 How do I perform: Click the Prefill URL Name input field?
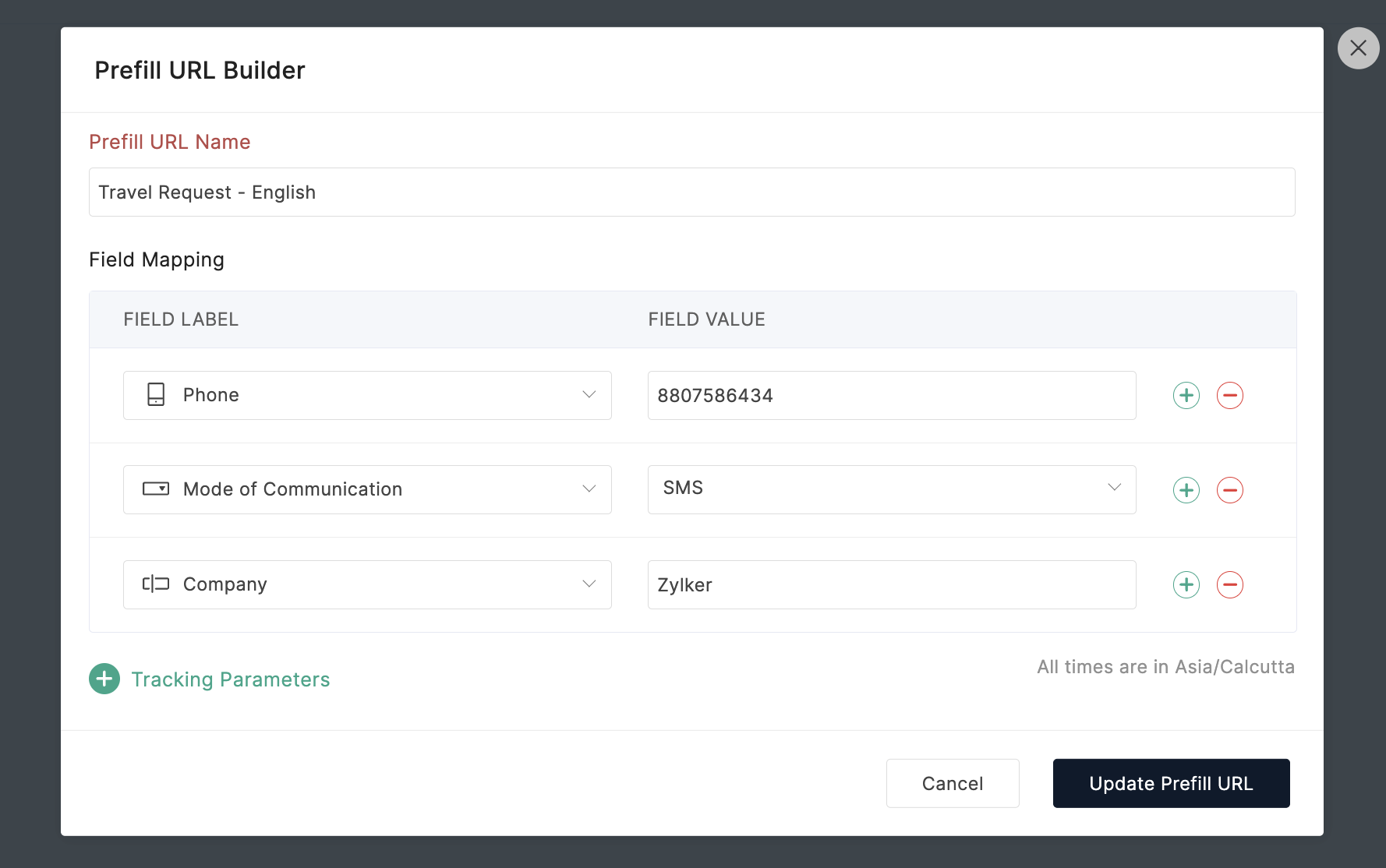(x=691, y=192)
